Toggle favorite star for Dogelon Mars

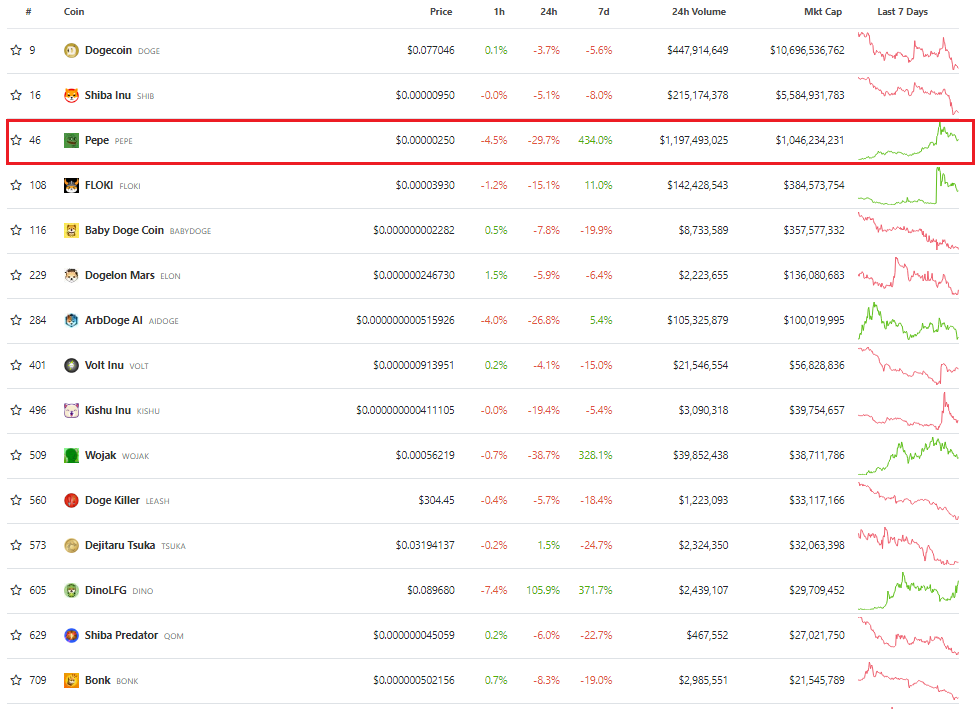point(16,275)
